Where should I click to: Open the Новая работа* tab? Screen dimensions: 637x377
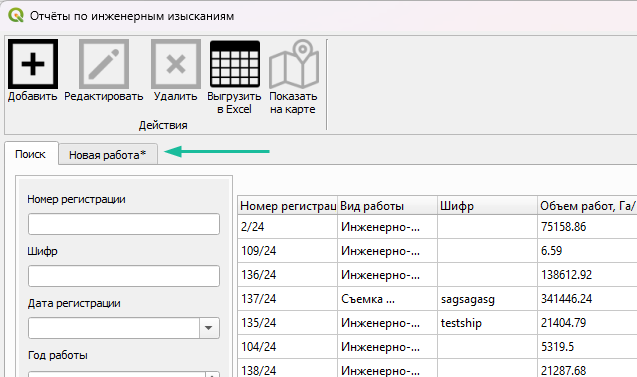click(x=108, y=155)
